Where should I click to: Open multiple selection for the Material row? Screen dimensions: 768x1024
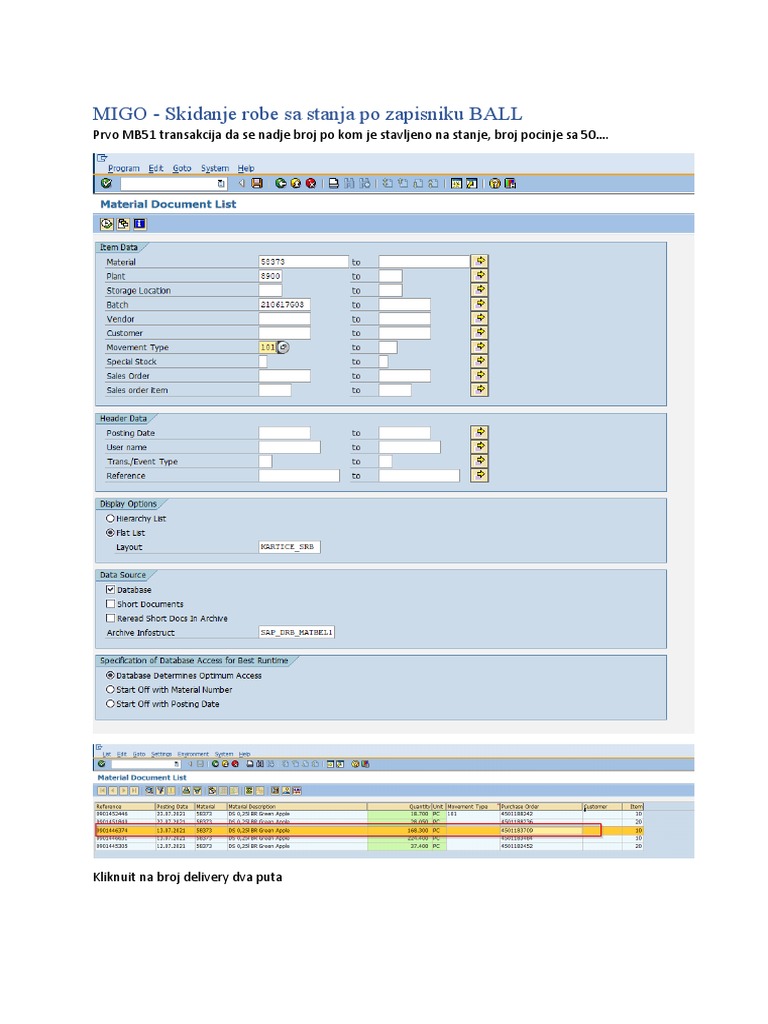[x=480, y=261]
